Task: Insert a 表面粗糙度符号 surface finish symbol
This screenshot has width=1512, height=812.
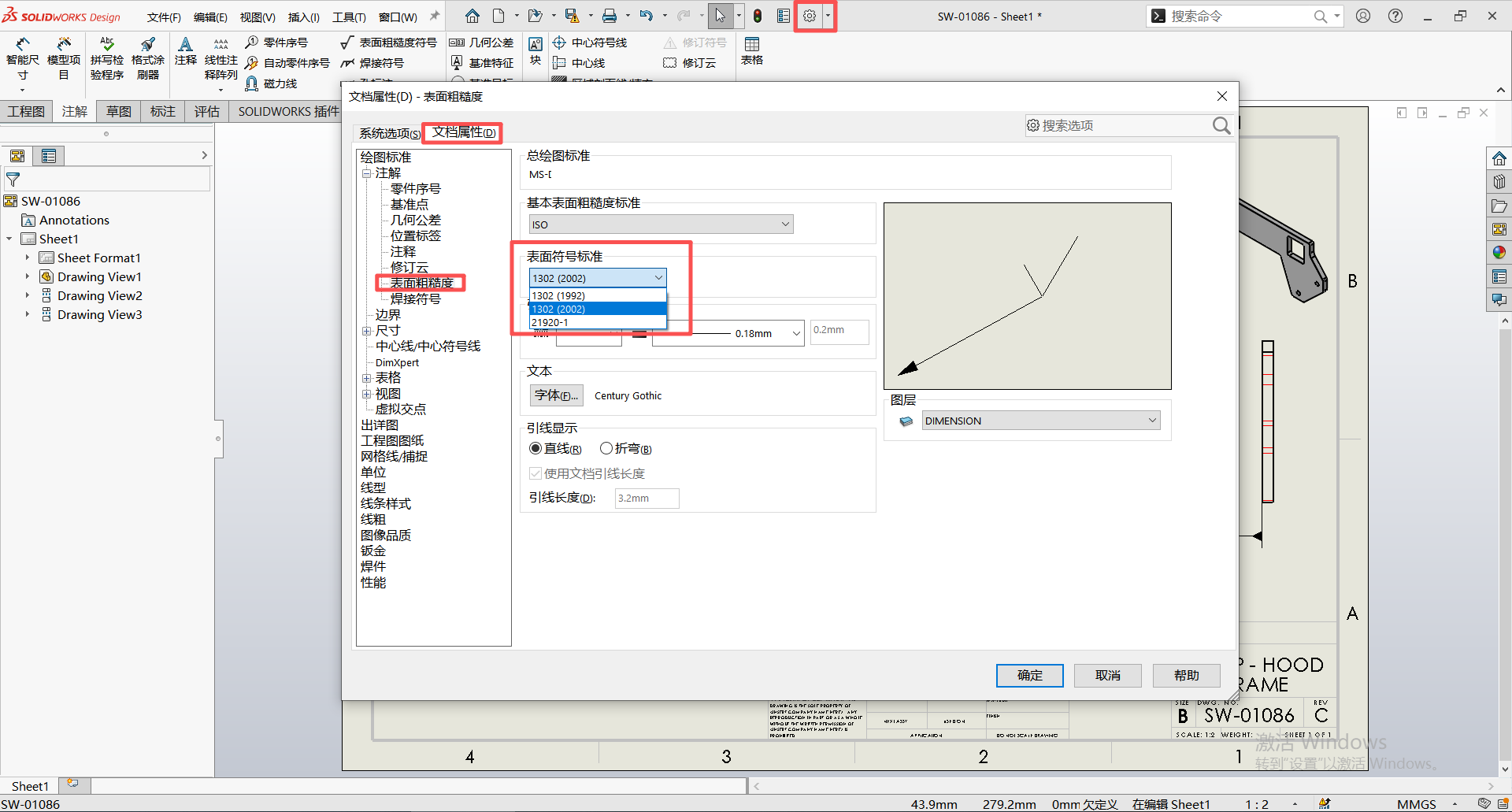Action: [388, 43]
